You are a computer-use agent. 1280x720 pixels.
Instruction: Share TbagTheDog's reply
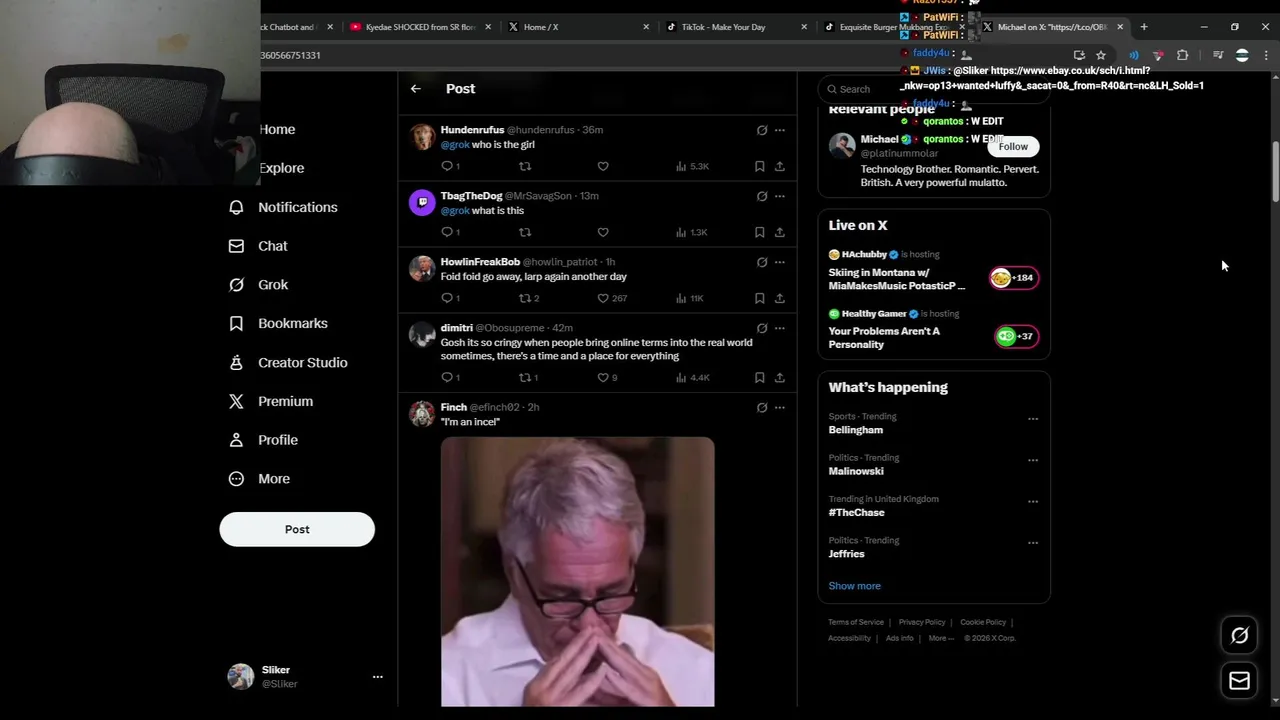point(780,232)
